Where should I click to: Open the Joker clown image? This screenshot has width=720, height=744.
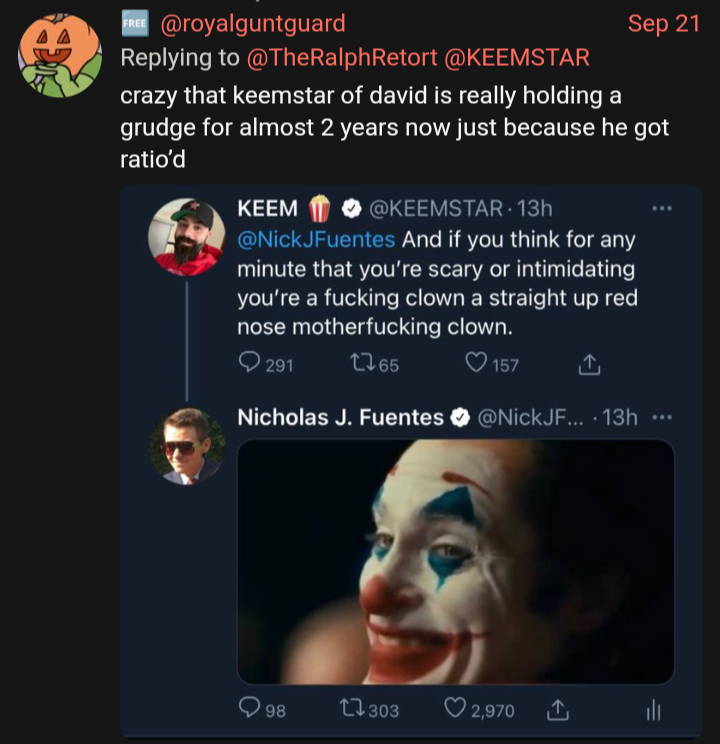455,560
